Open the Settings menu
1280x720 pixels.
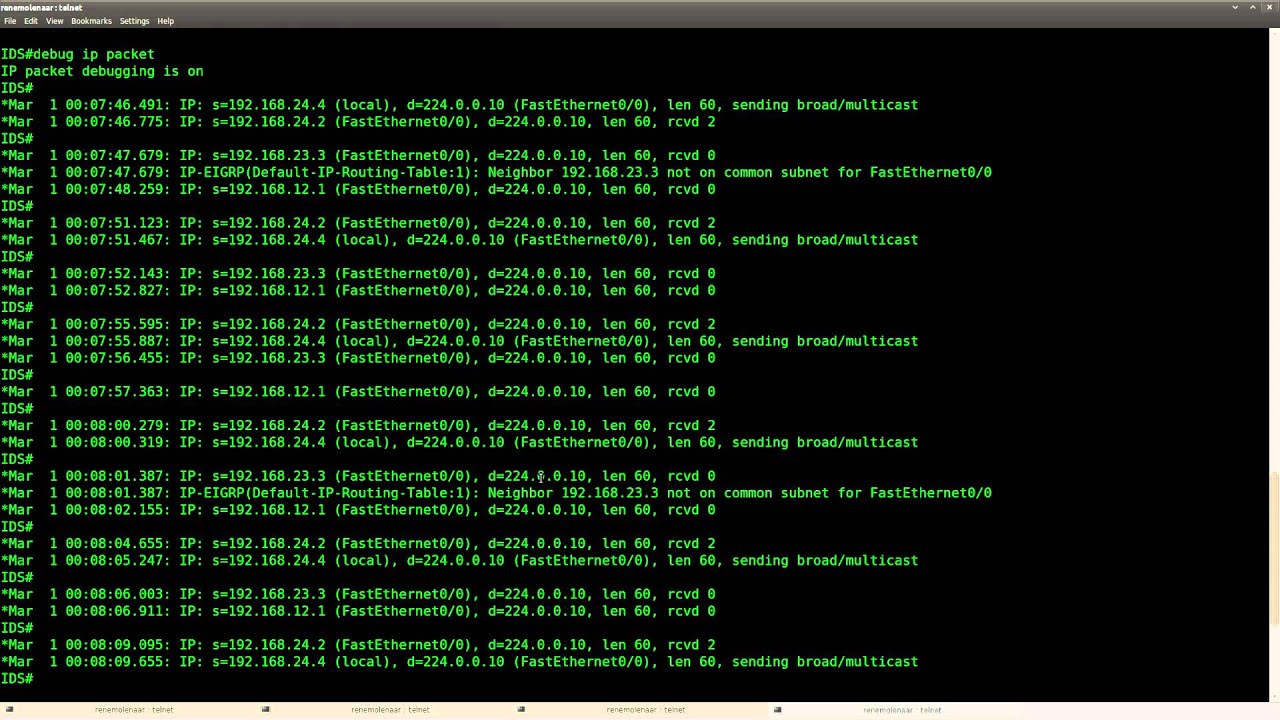tap(134, 21)
